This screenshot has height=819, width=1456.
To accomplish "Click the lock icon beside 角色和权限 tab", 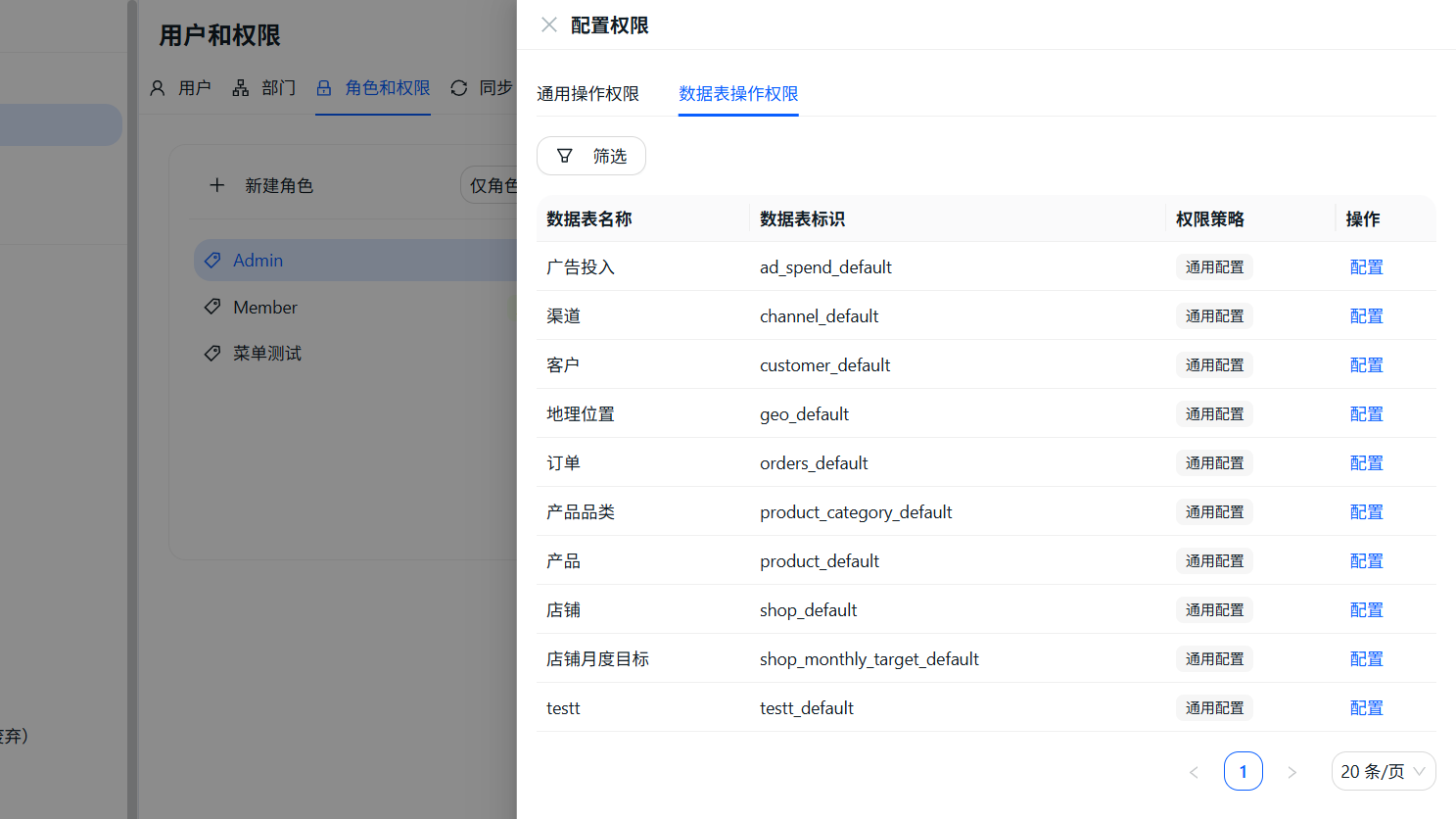I will [324, 88].
